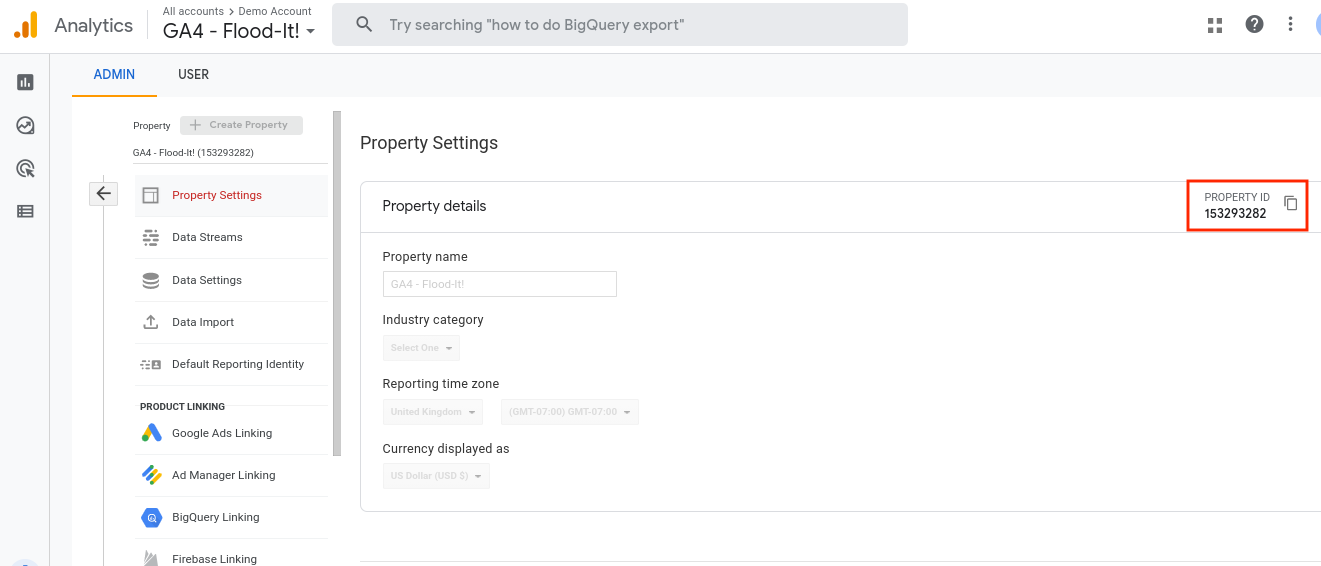Open Google Ads Linking
This screenshot has width=1321, height=566.
pyautogui.click(x=231, y=433)
